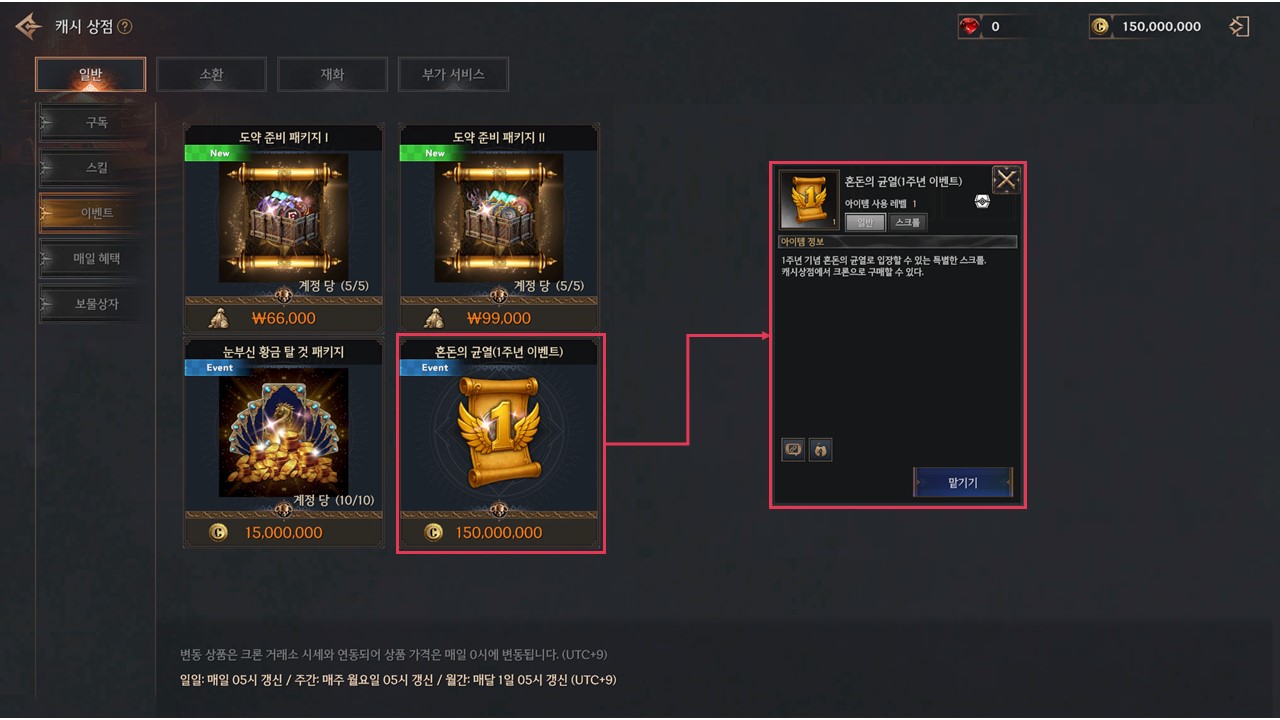This screenshot has height=720, width=1280.
Task: Open the help question-mark icon by 캐시 상점
Action: coord(124,27)
